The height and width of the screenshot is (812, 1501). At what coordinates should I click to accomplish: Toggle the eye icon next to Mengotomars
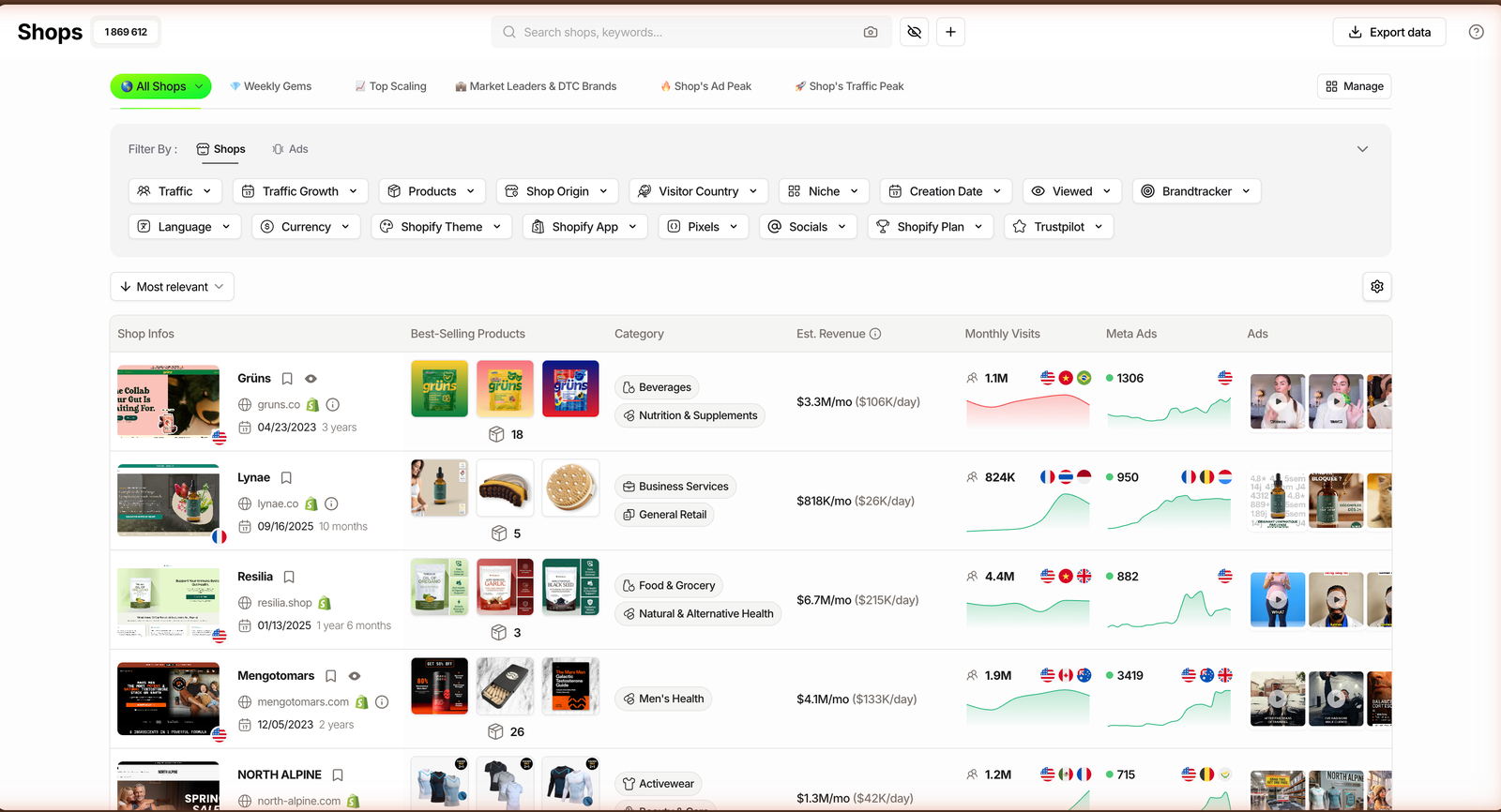click(x=355, y=676)
